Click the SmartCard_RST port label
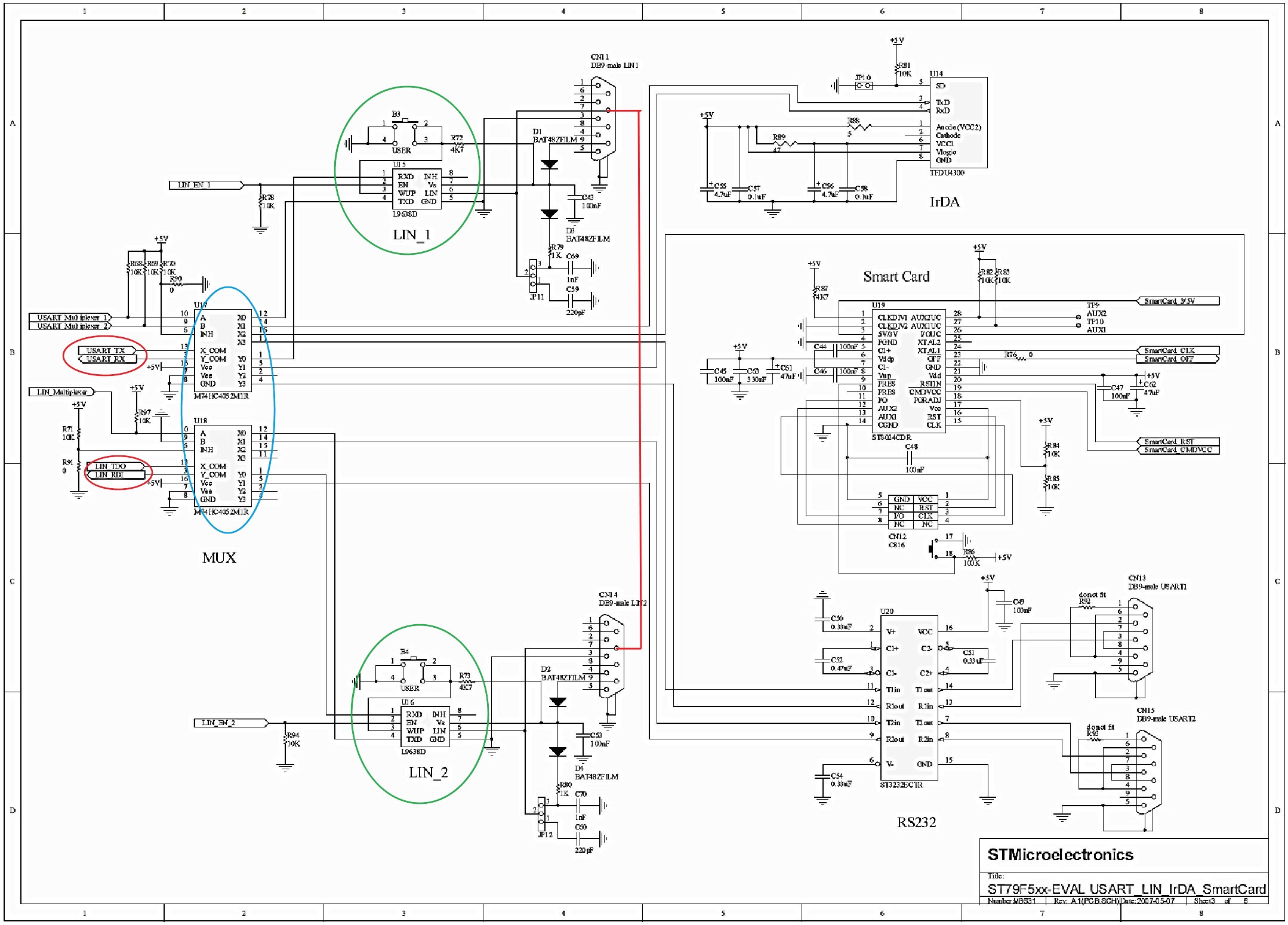This screenshot has height=925, width=1288. pyautogui.click(x=1178, y=442)
